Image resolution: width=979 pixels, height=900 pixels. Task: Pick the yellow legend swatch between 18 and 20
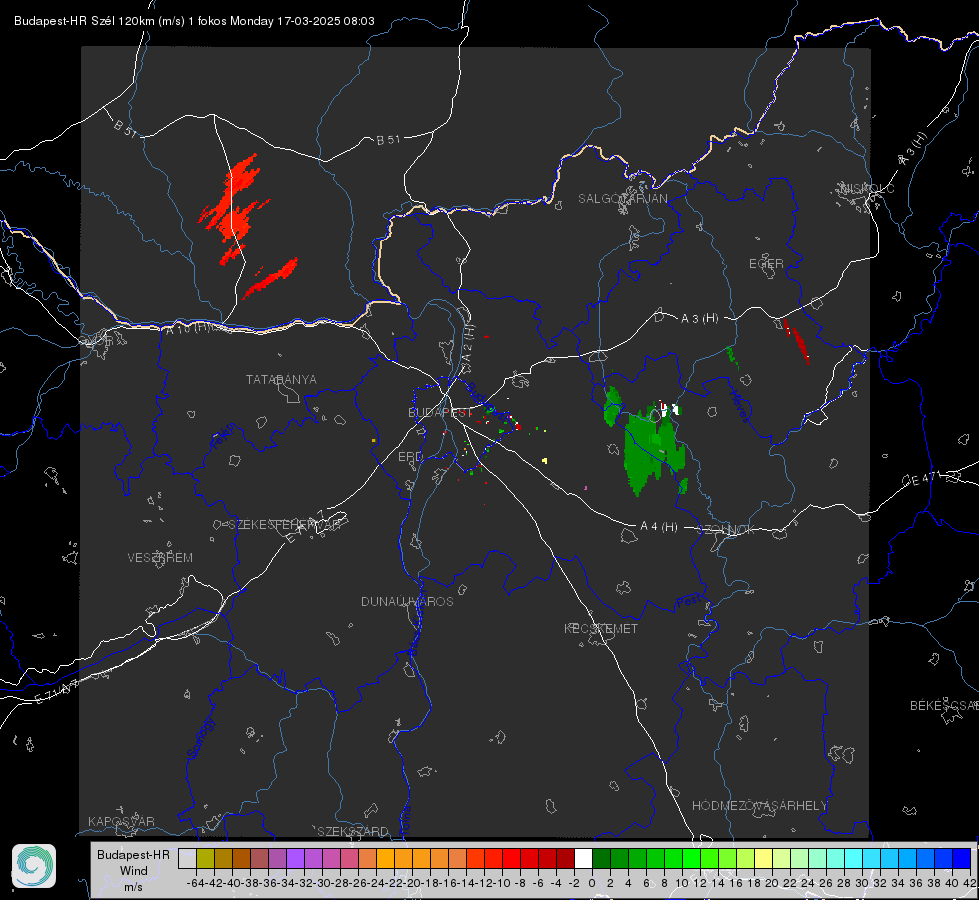pos(763,858)
